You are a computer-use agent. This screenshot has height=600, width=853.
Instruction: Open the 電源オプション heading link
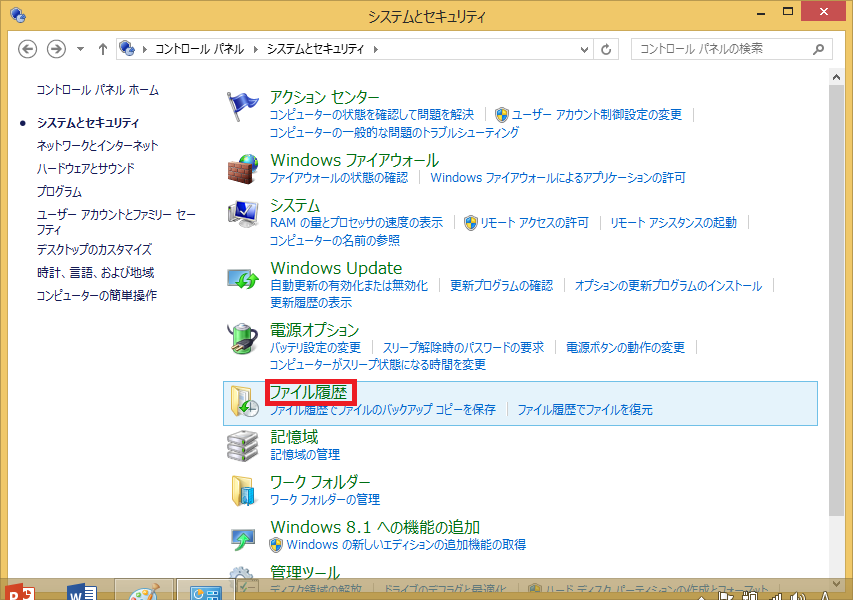point(314,330)
